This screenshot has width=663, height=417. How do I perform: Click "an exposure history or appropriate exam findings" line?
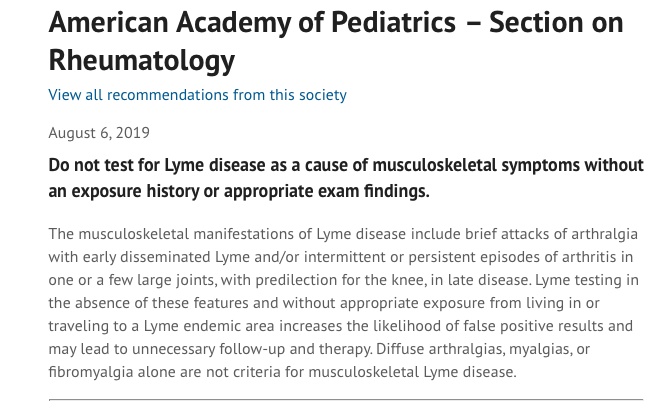[x=239, y=191]
